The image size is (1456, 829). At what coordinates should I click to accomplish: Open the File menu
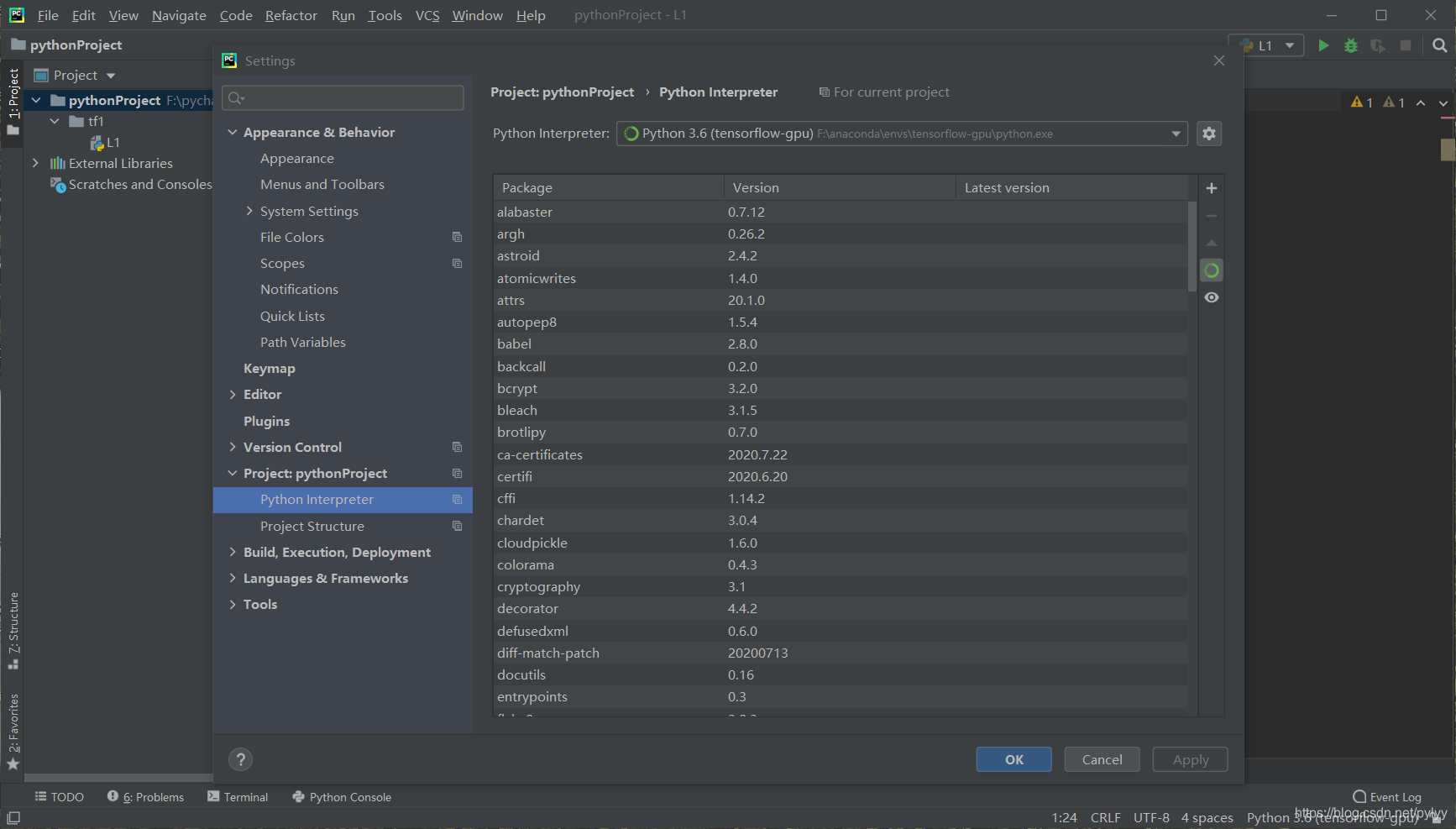[x=48, y=15]
